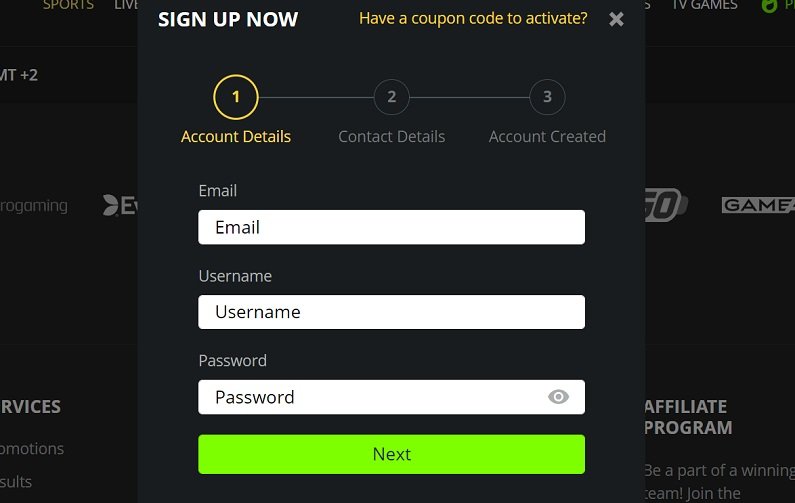The height and width of the screenshot is (503, 795).
Task: Close the sign up dialog
Action: pyautogui.click(x=616, y=19)
